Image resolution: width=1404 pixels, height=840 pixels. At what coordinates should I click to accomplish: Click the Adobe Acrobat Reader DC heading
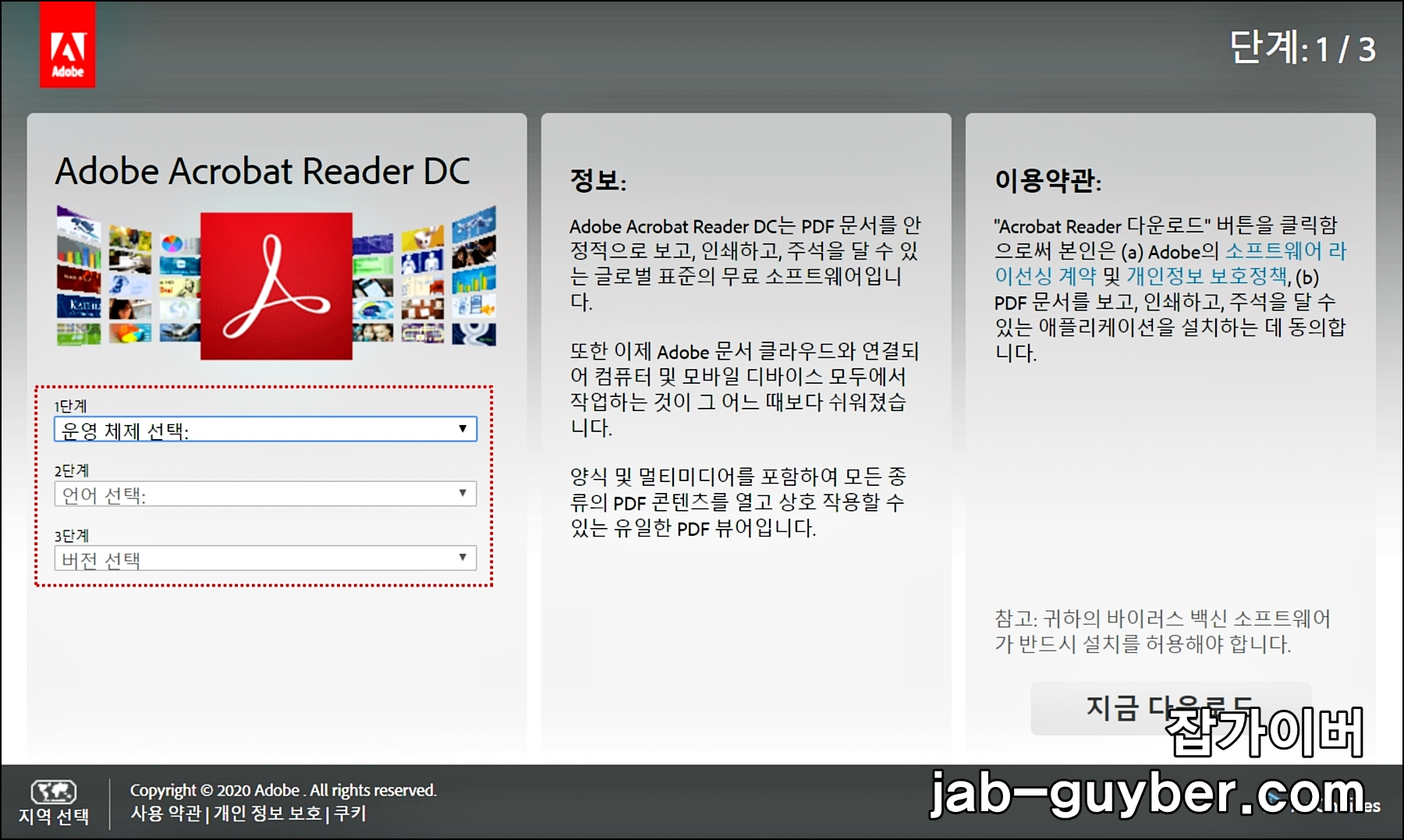pos(263,171)
